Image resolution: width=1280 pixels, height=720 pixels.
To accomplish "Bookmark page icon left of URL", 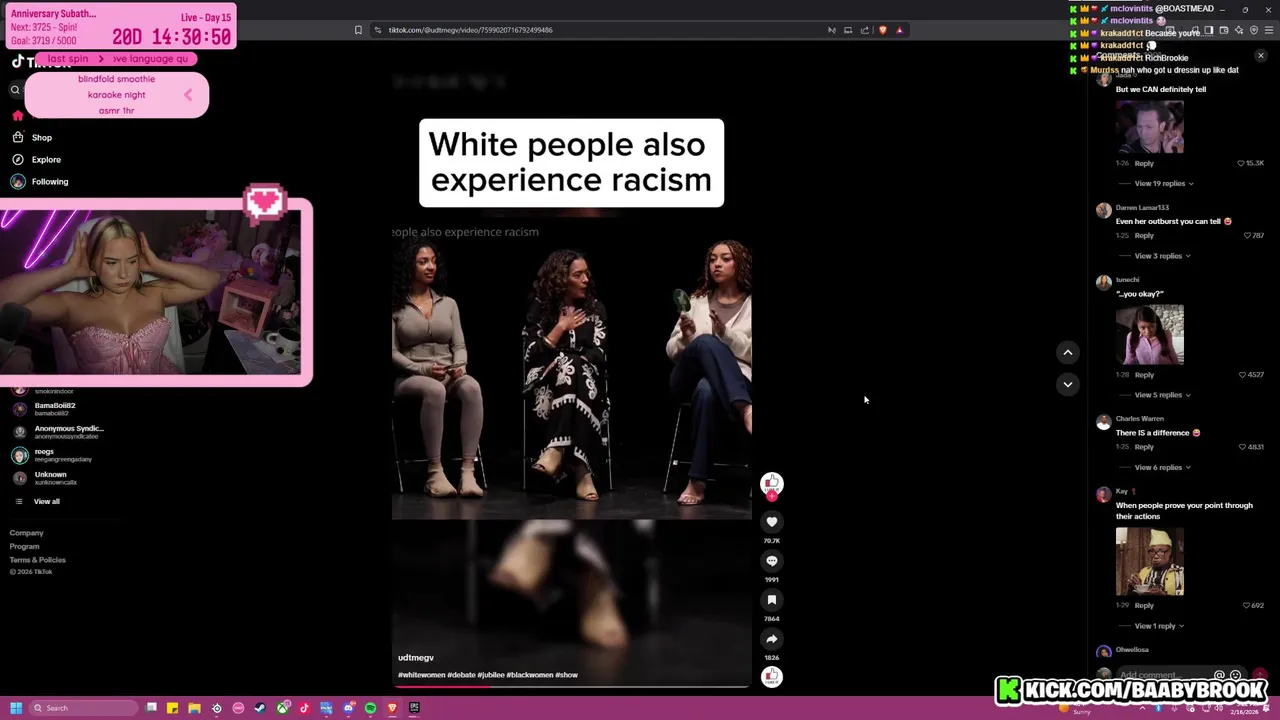I will point(358,30).
